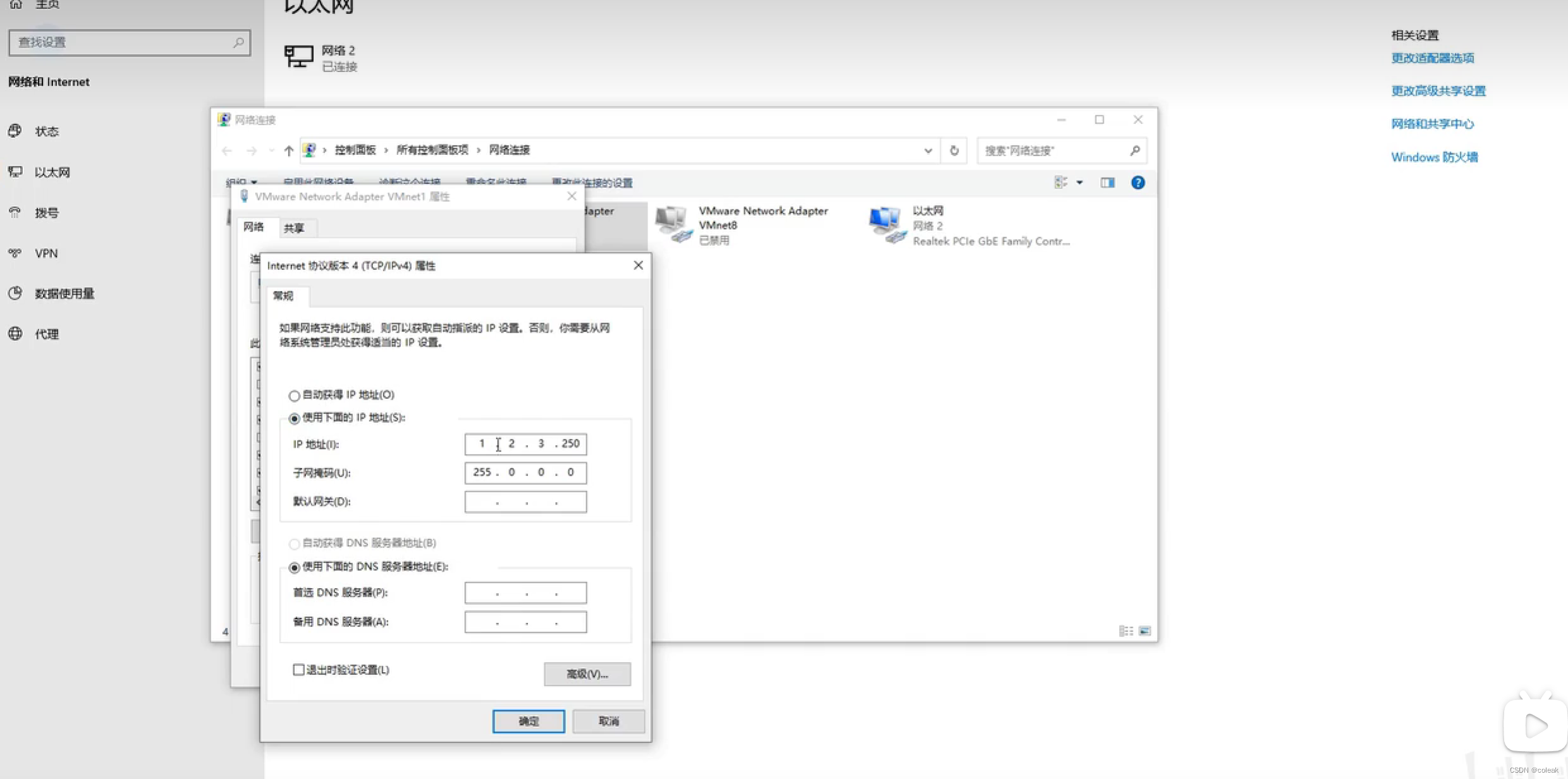Click the refresh icon in address bar
Image resolution: width=1568 pixels, height=779 pixels.
(954, 150)
